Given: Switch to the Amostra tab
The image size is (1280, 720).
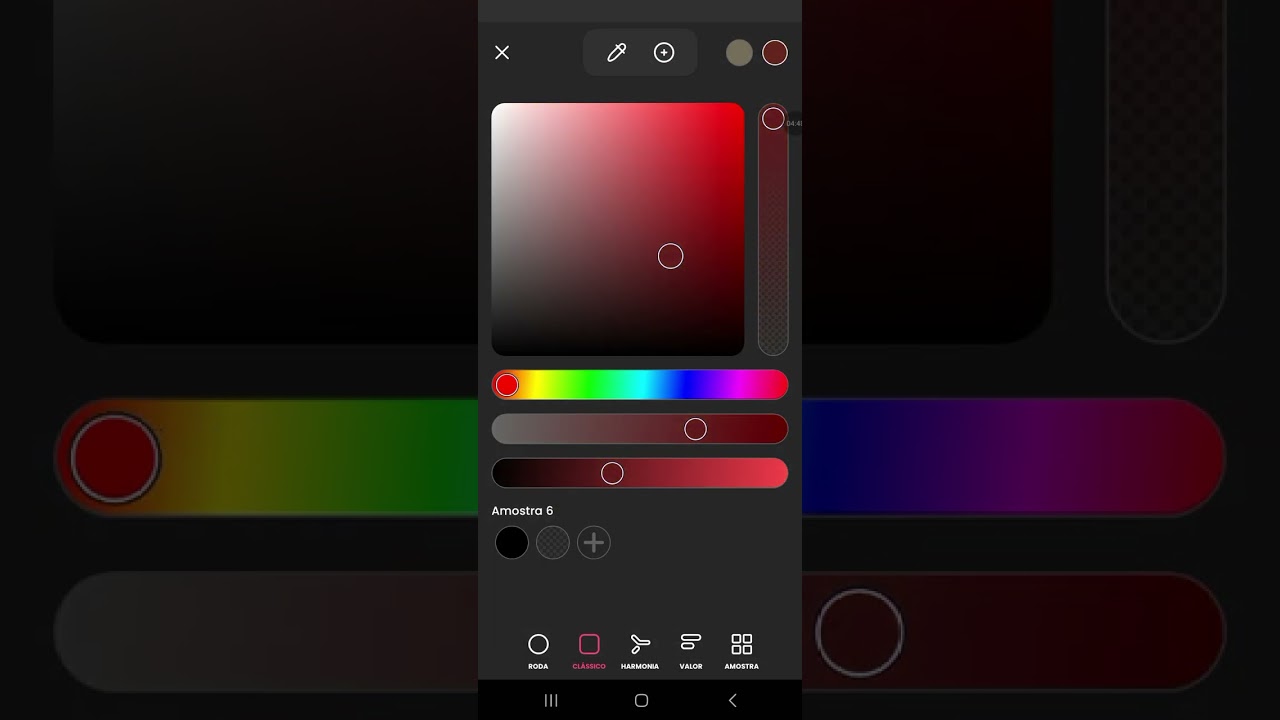Looking at the screenshot, I should pos(741,651).
